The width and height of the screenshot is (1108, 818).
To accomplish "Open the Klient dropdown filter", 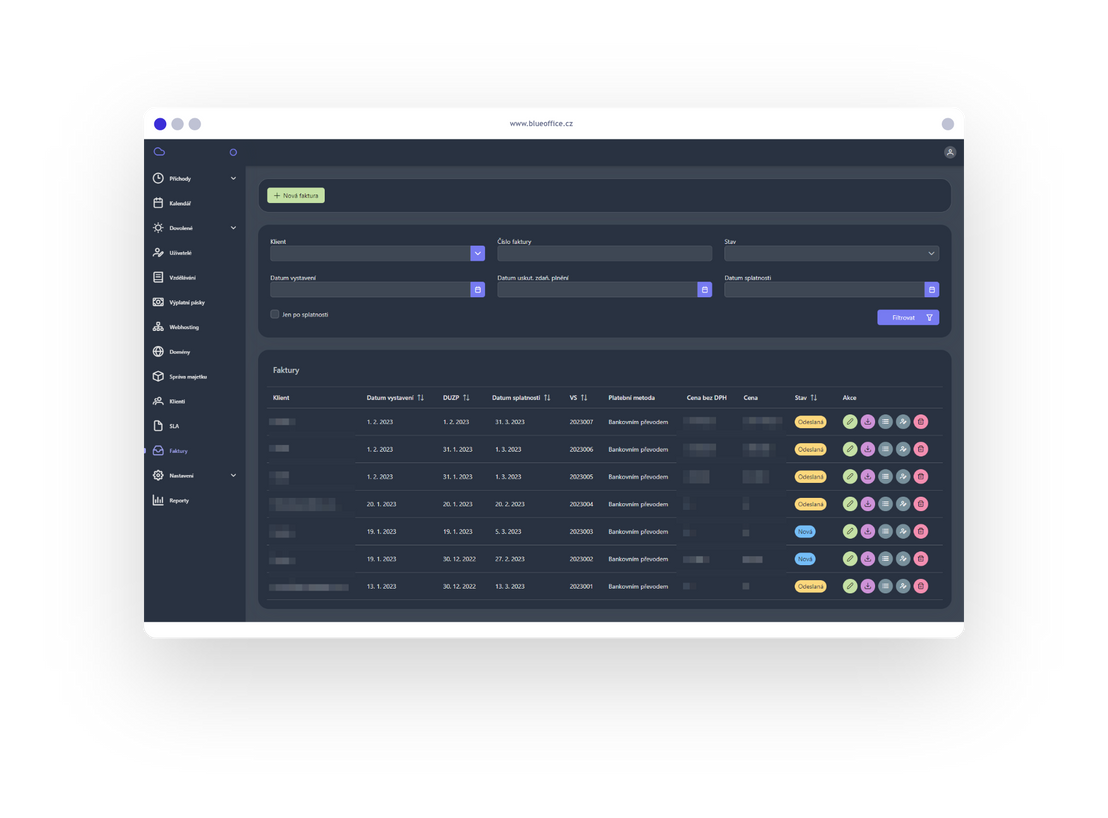I will pyautogui.click(x=478, y=254).
